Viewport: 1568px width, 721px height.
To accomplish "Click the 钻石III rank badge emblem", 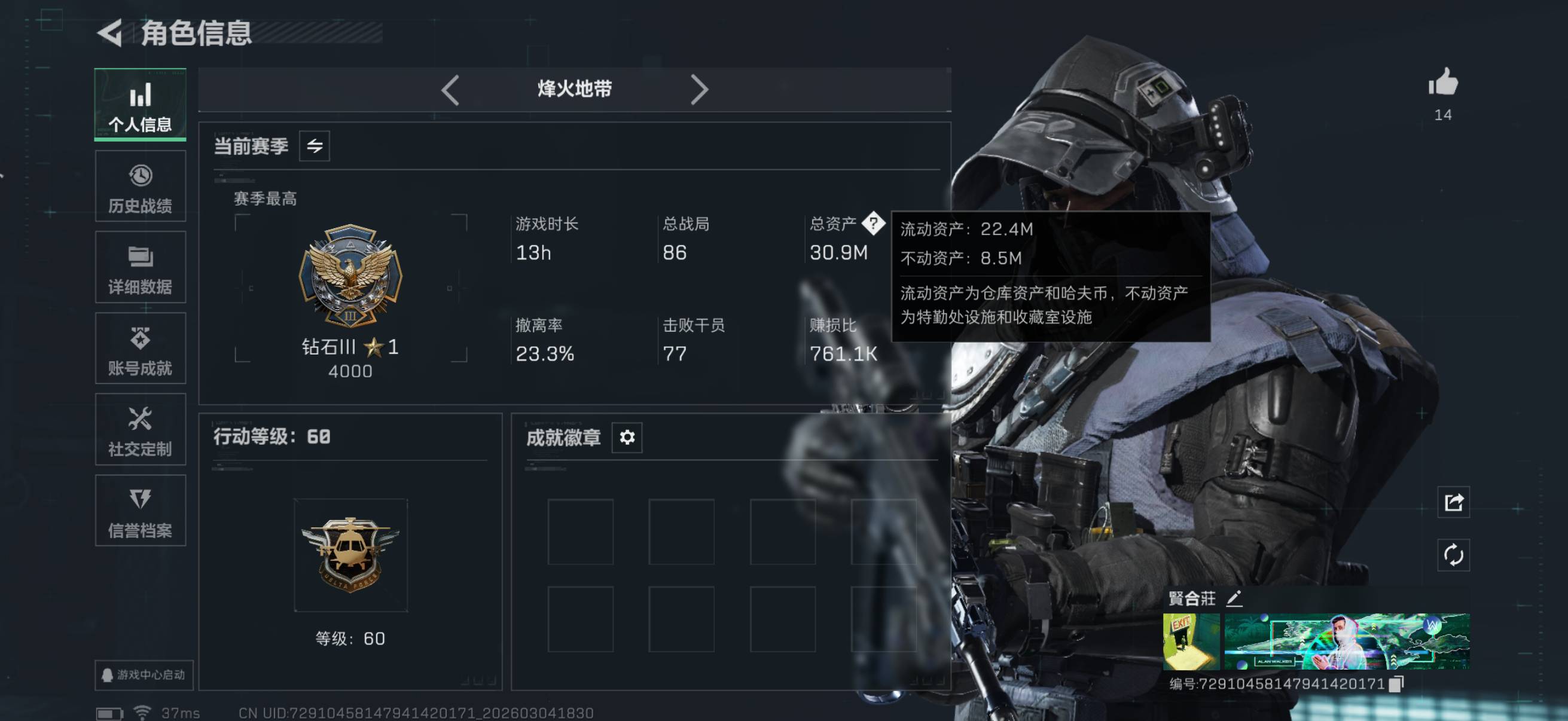I will click(350, 276).
